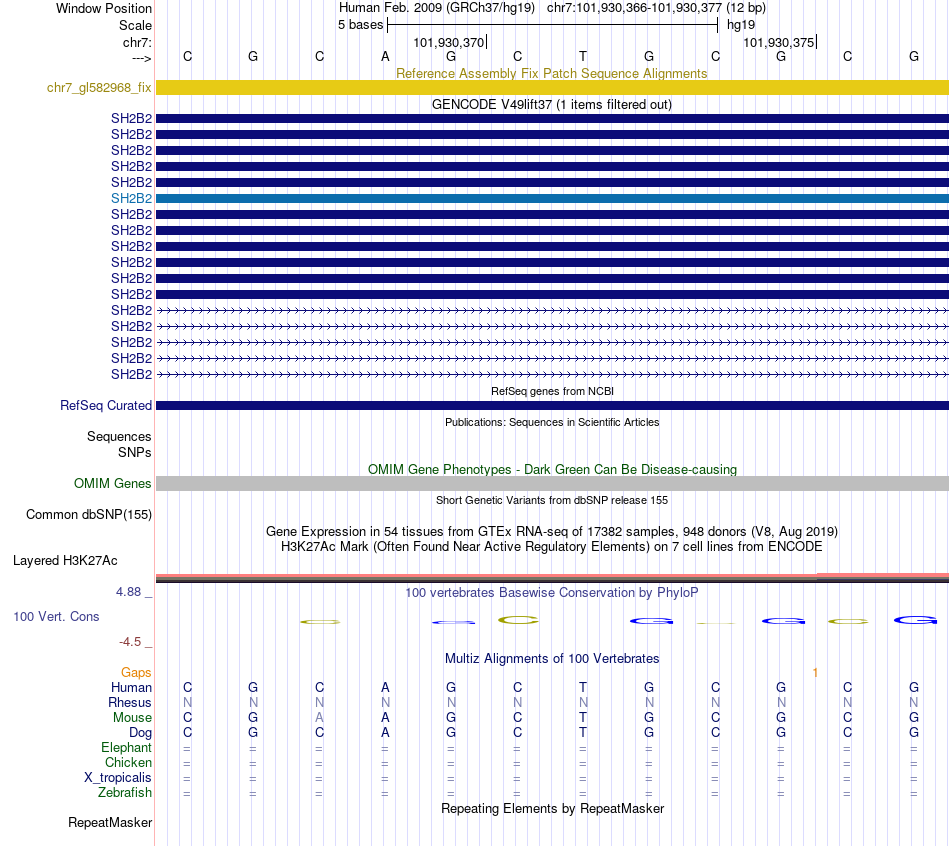This screenshot has width=950, height=846.
Task: Click the Sequences track label
Action: (x=119, y=436)
